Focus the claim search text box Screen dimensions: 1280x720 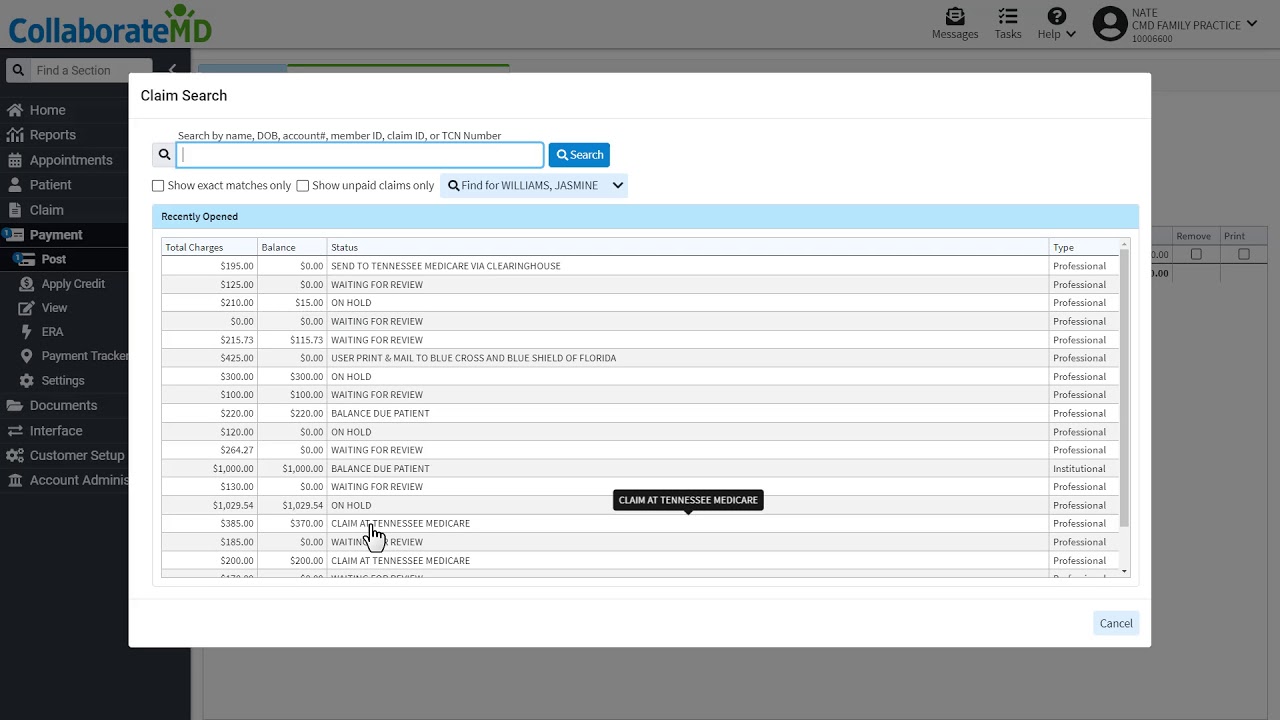tap(360, 155)
